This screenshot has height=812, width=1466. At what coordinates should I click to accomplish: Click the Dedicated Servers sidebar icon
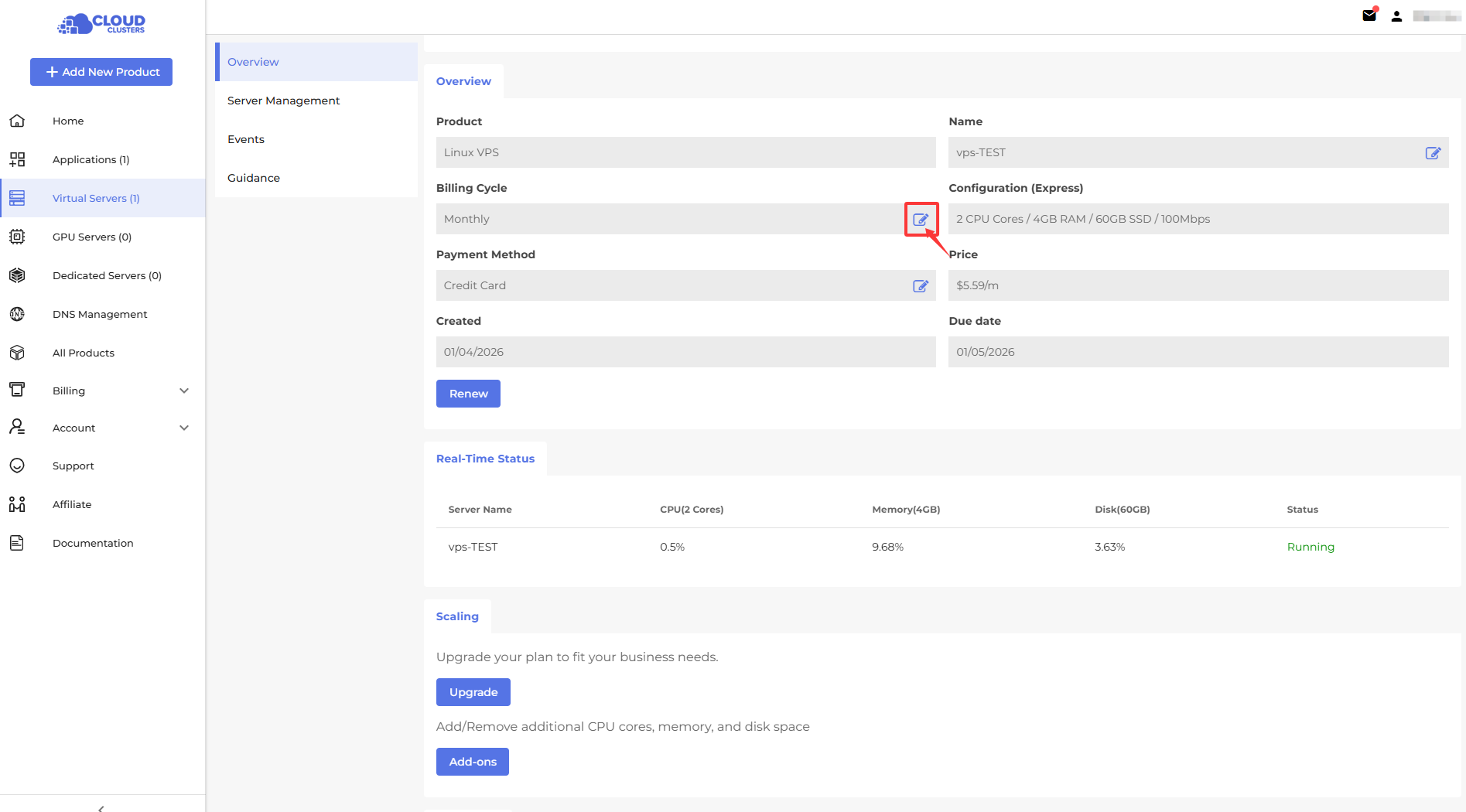17,275
